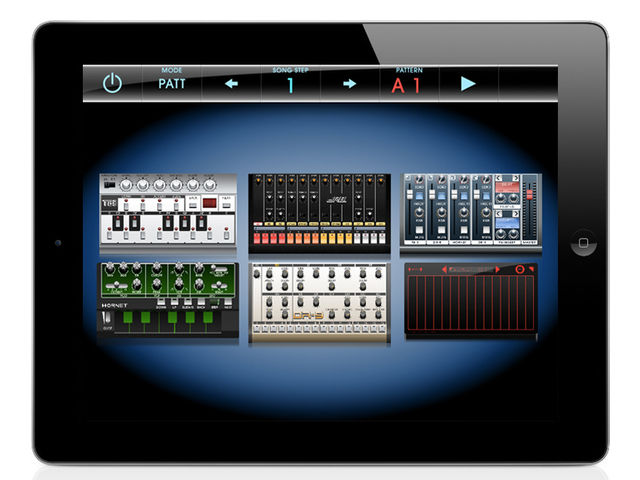The height and width of the screenshot is (480, 640).
Task: Start playback with the play triangle
Action: (468, 84)
